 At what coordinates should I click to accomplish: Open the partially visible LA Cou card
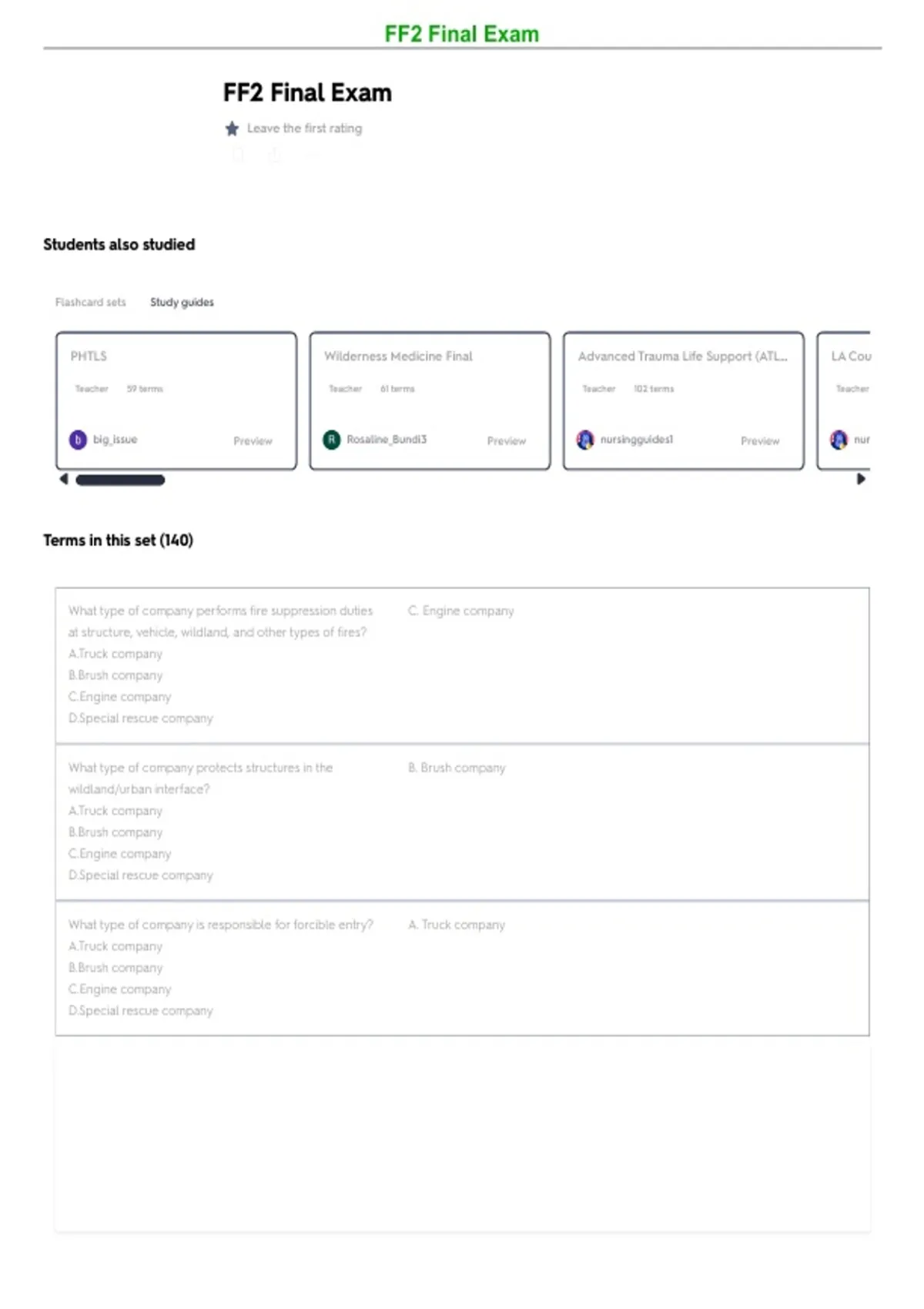tap(844, 400)
